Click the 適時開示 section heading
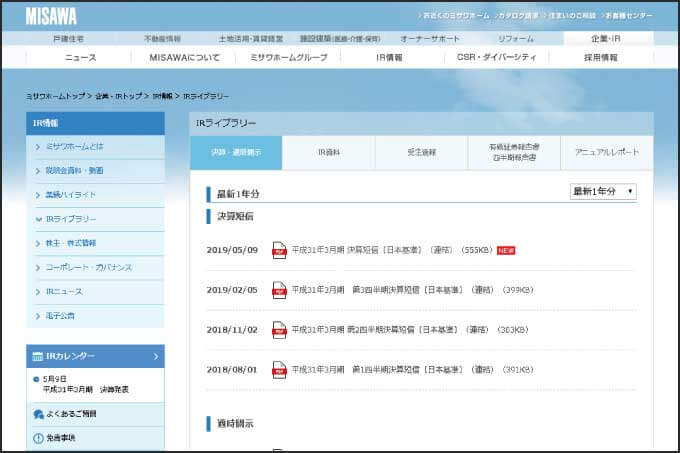The height and width of the screenshot is (453, 680). click(235, 424)
